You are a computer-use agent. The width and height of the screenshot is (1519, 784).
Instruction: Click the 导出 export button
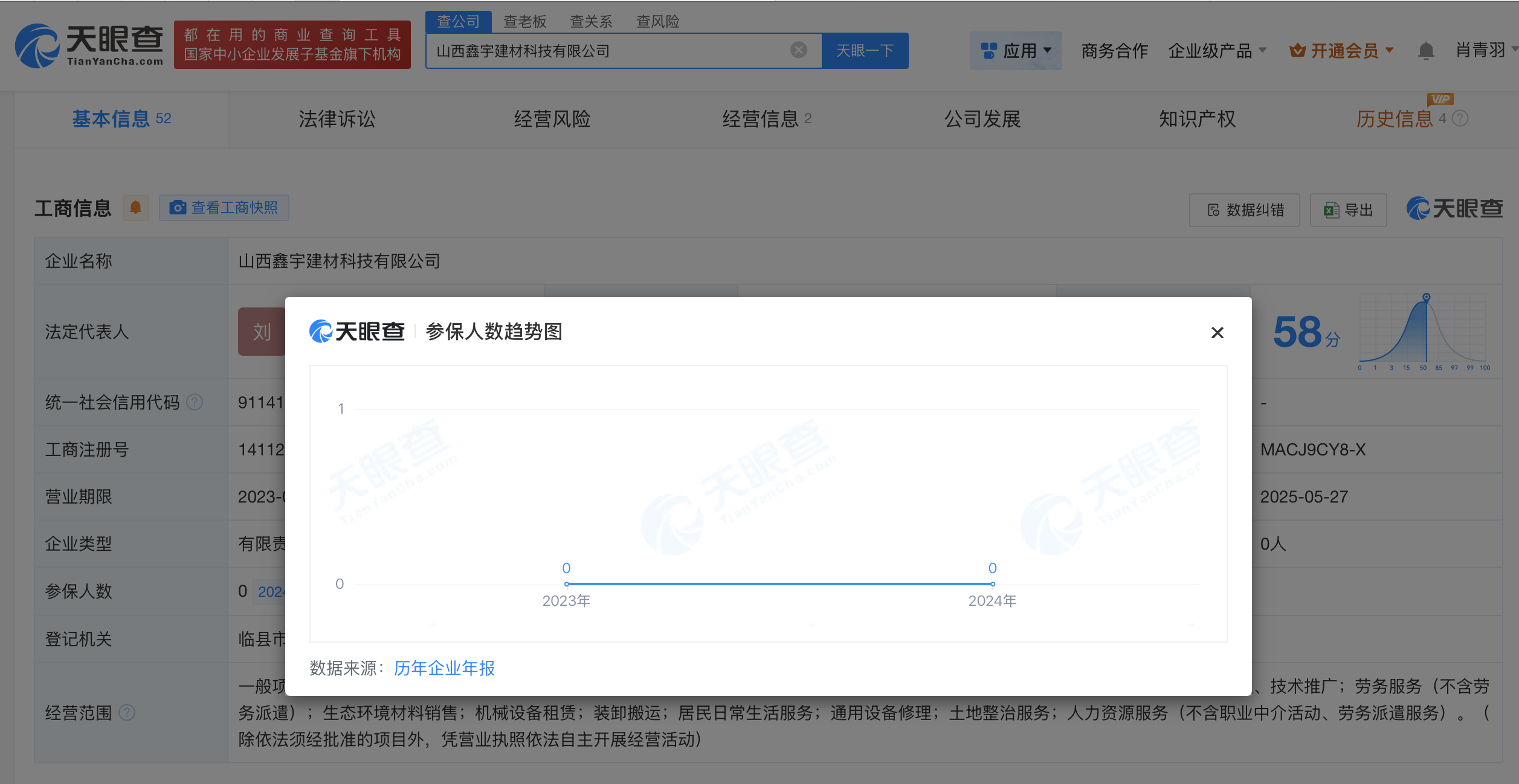[x=1348, y=210]
